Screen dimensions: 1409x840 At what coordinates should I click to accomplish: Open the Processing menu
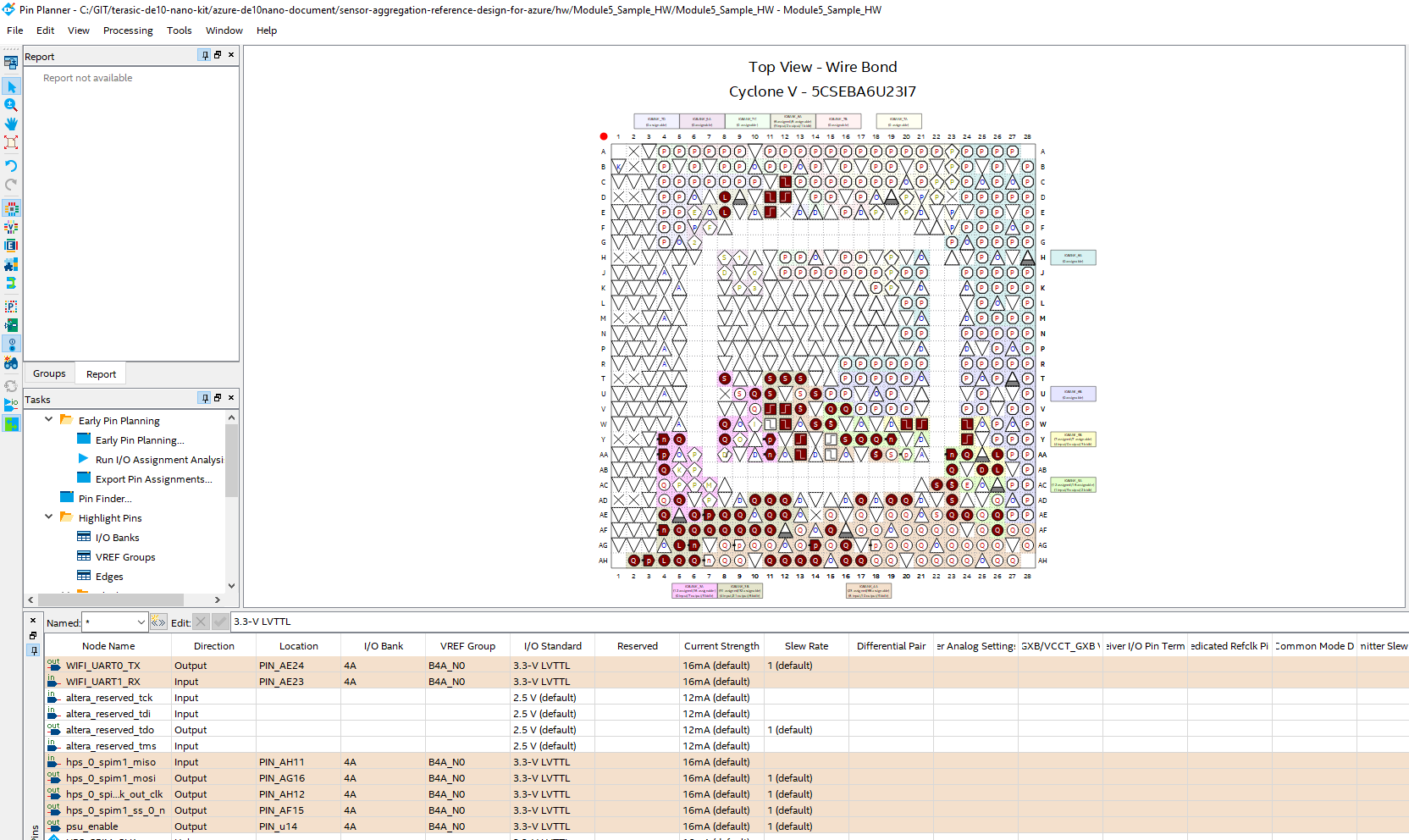[128, 30]
